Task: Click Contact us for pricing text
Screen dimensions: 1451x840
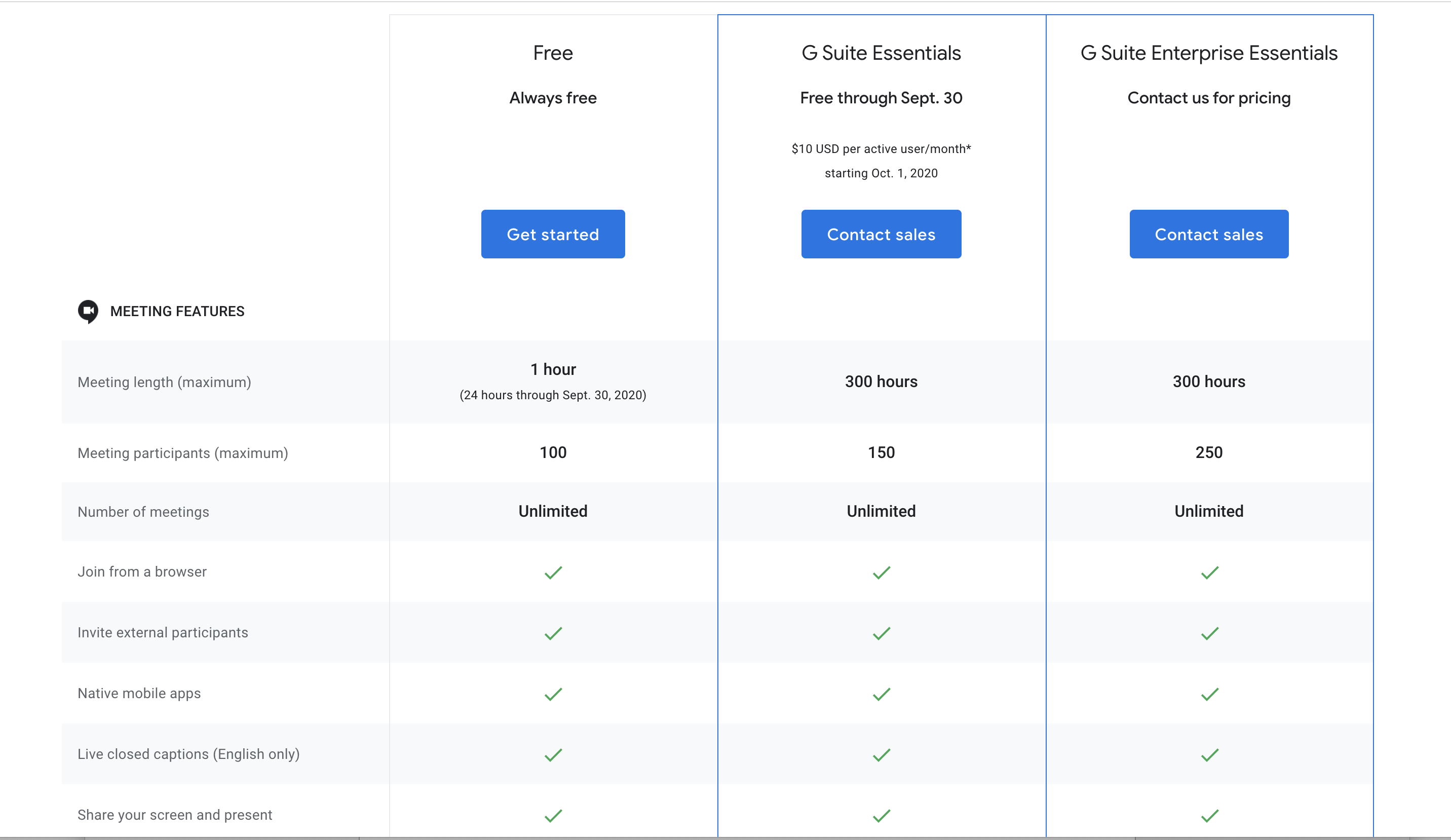Action: click(1209, 98)
